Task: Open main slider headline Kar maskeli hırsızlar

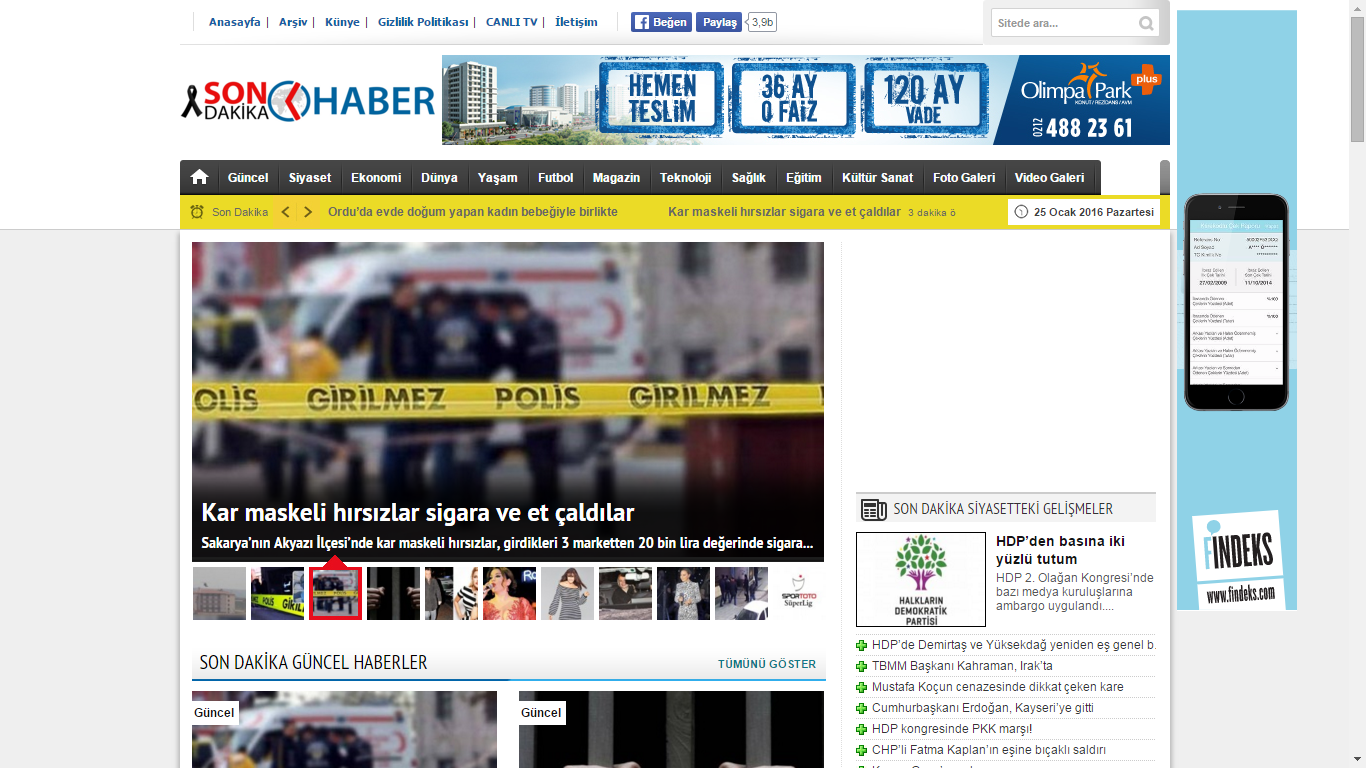Action: coord(418,513)
